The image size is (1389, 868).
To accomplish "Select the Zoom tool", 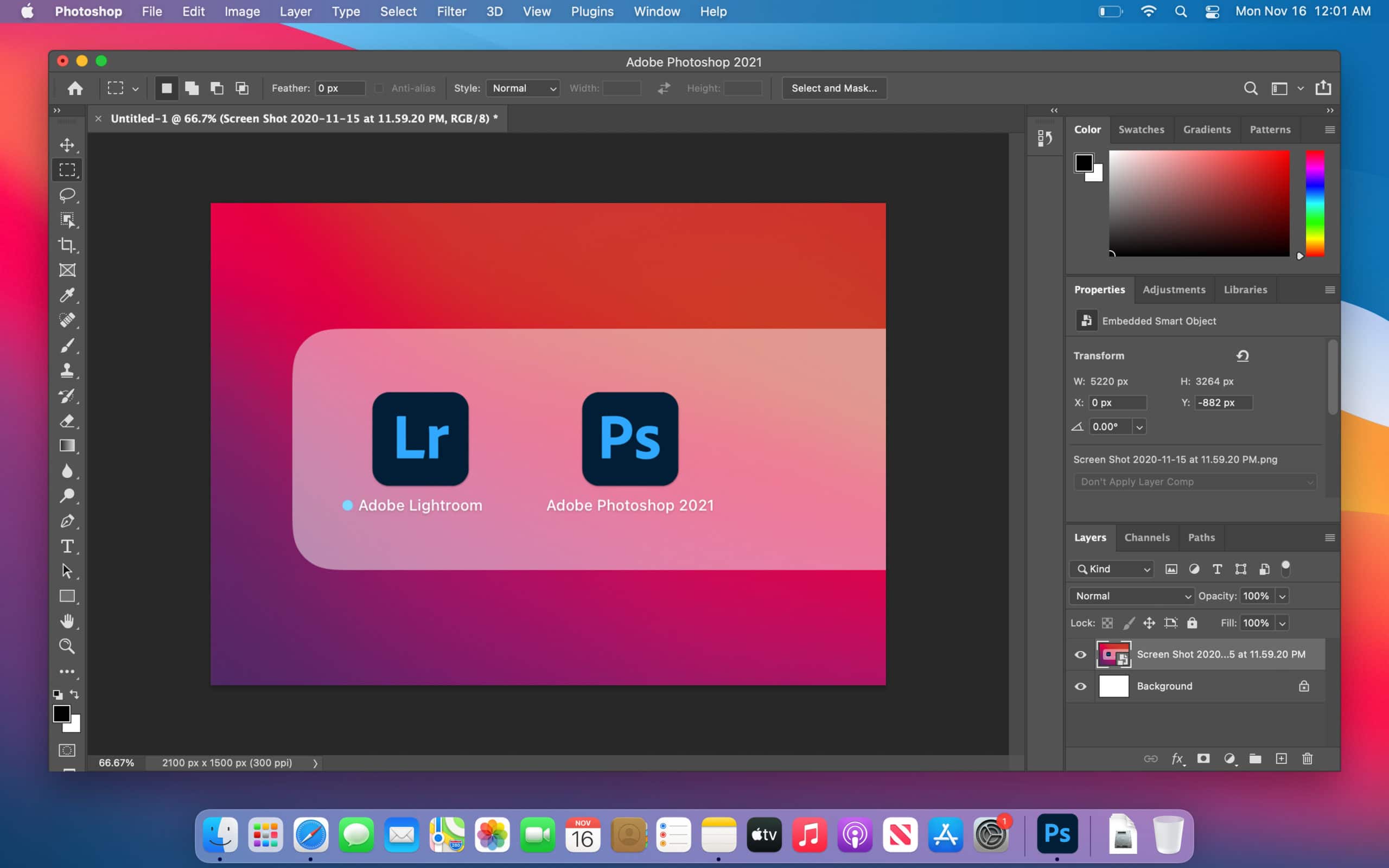I will tap(67, 646).
